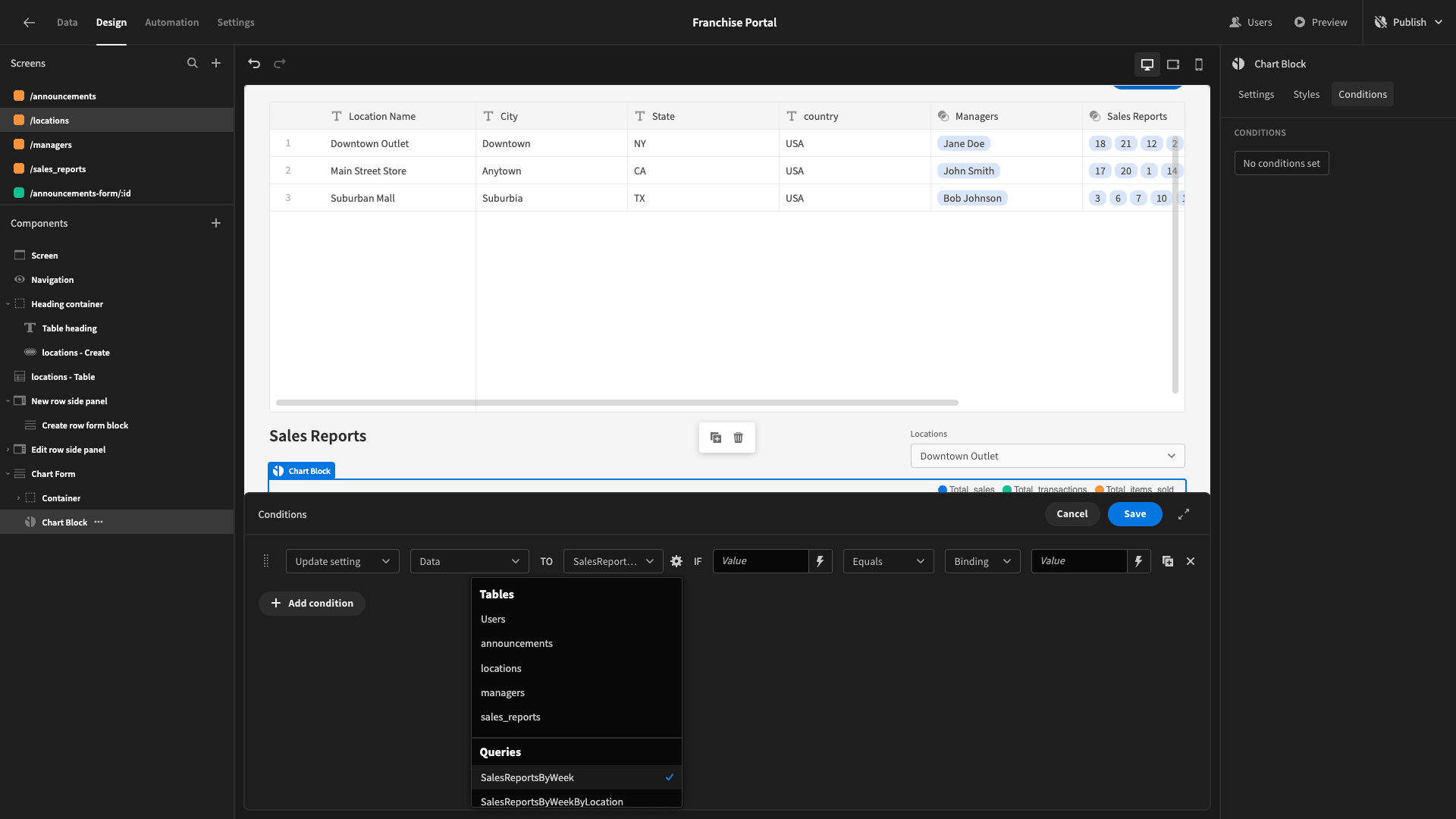Save the conditions
Image resolution: width=1456 pixels, height=819 pixels.
1134,514
